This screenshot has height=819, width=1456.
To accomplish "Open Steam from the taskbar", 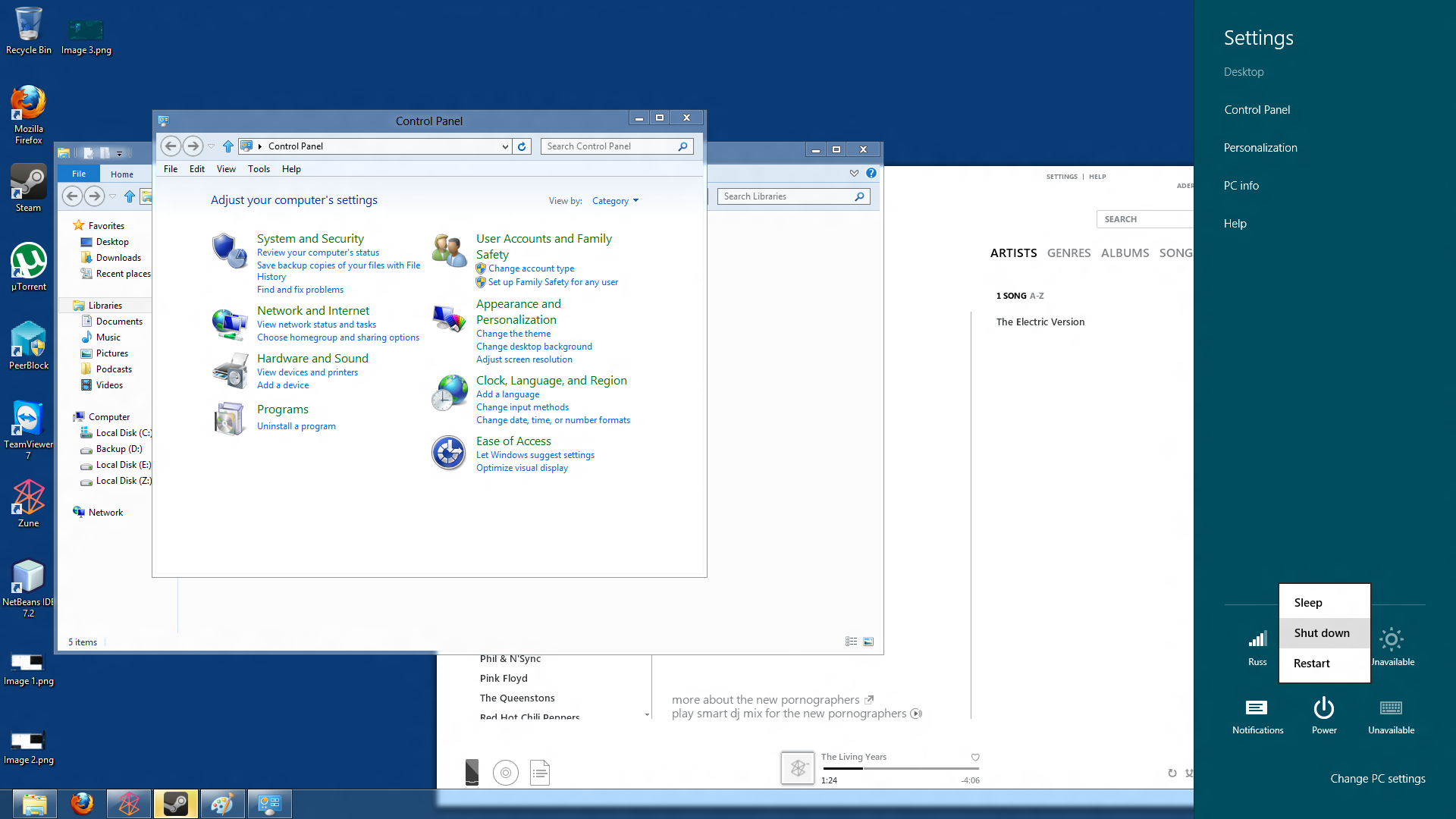I will (176, 804).
